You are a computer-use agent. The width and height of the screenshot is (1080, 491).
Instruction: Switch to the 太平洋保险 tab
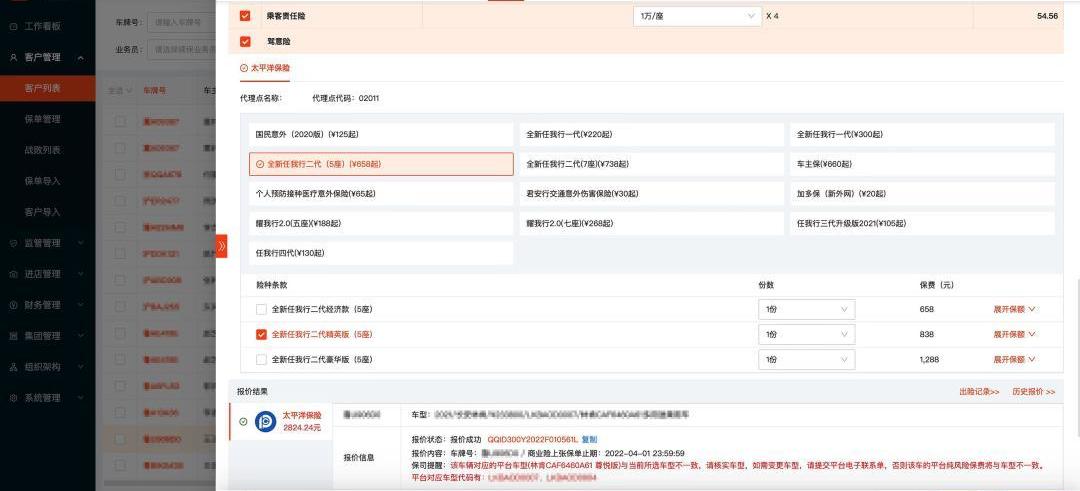point(265,68)
